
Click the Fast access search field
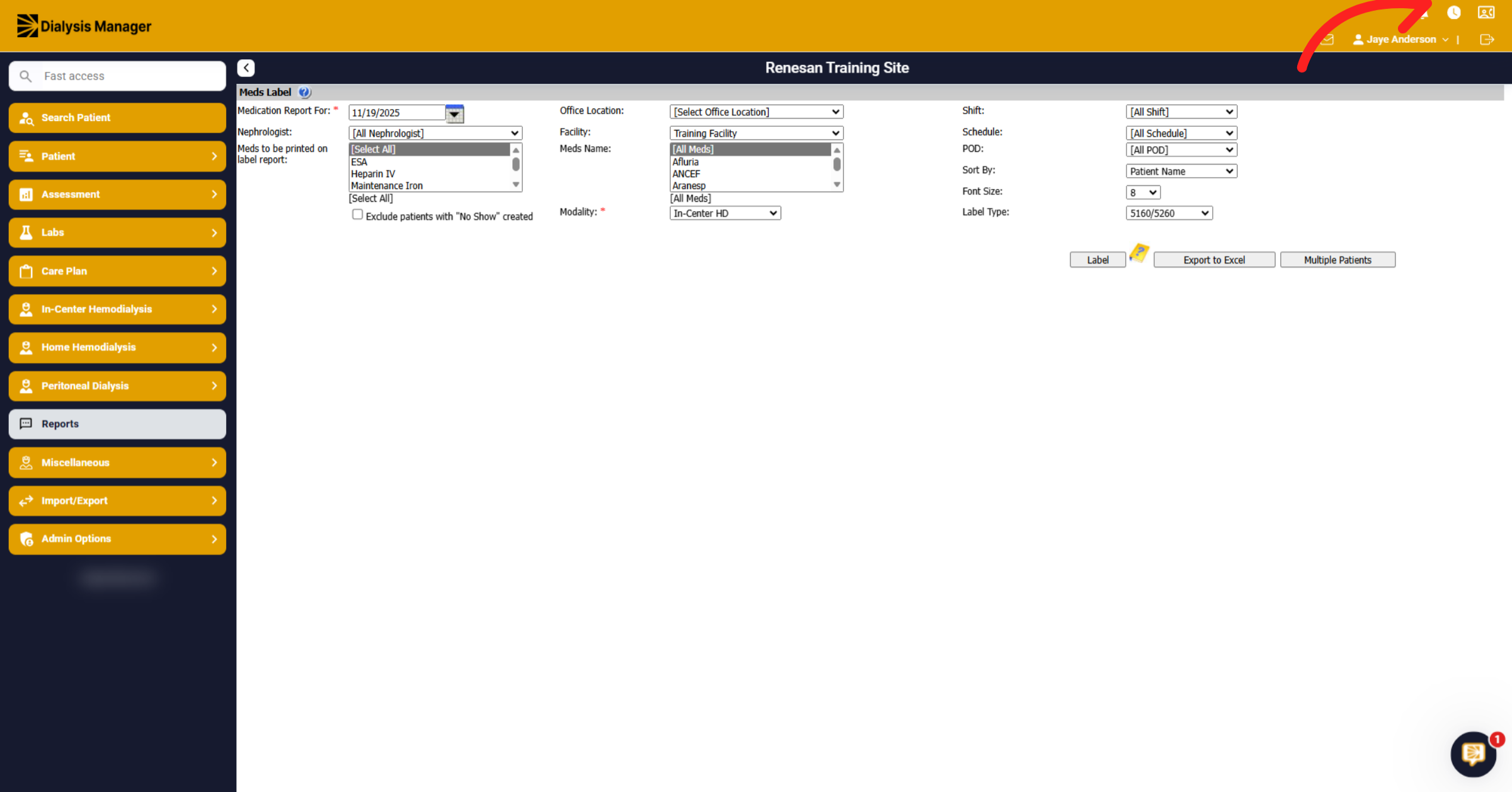click(x=117, y=76)
